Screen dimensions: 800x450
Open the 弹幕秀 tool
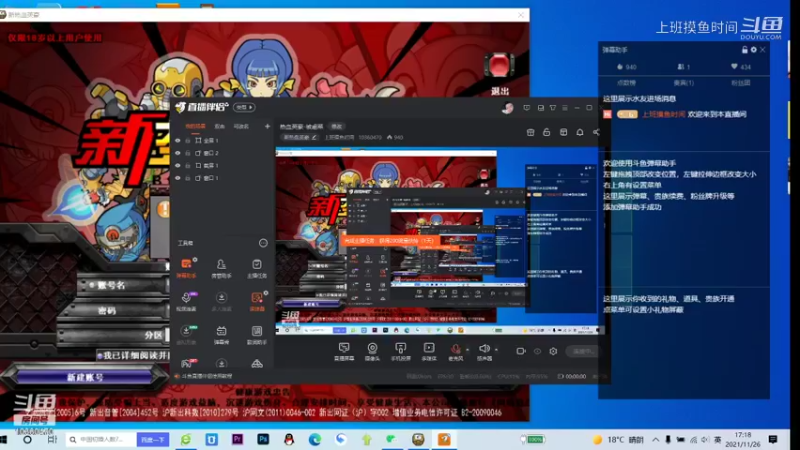[221, 335]
